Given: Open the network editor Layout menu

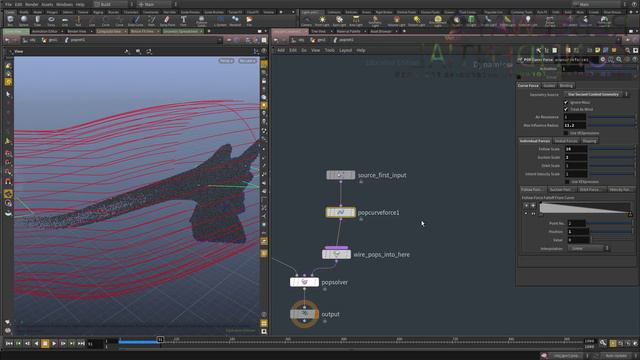Looking at the screenshot, I should (x=346, y=50).
